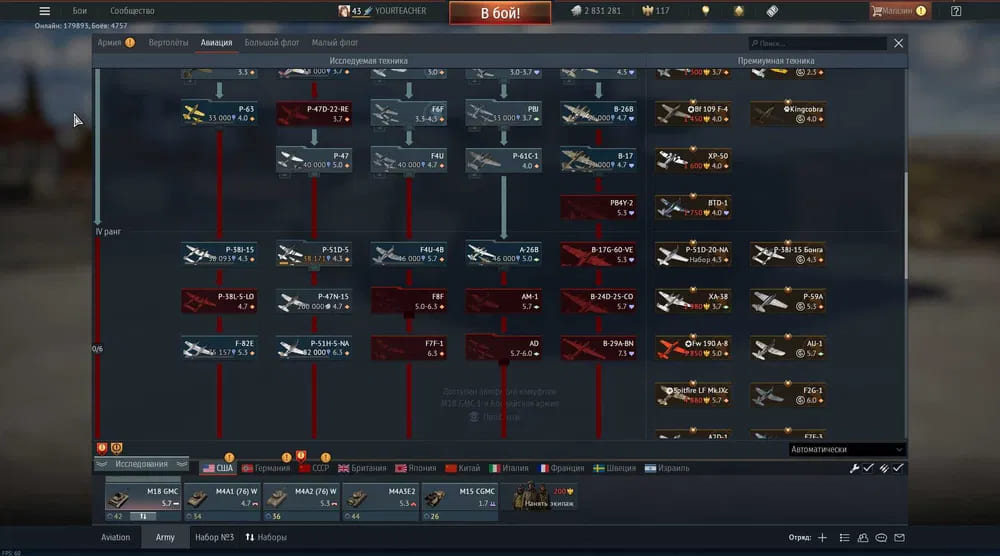Click the Поиск search field
This screenshot has width=1000, height=556.
click(x=818, y=43)
